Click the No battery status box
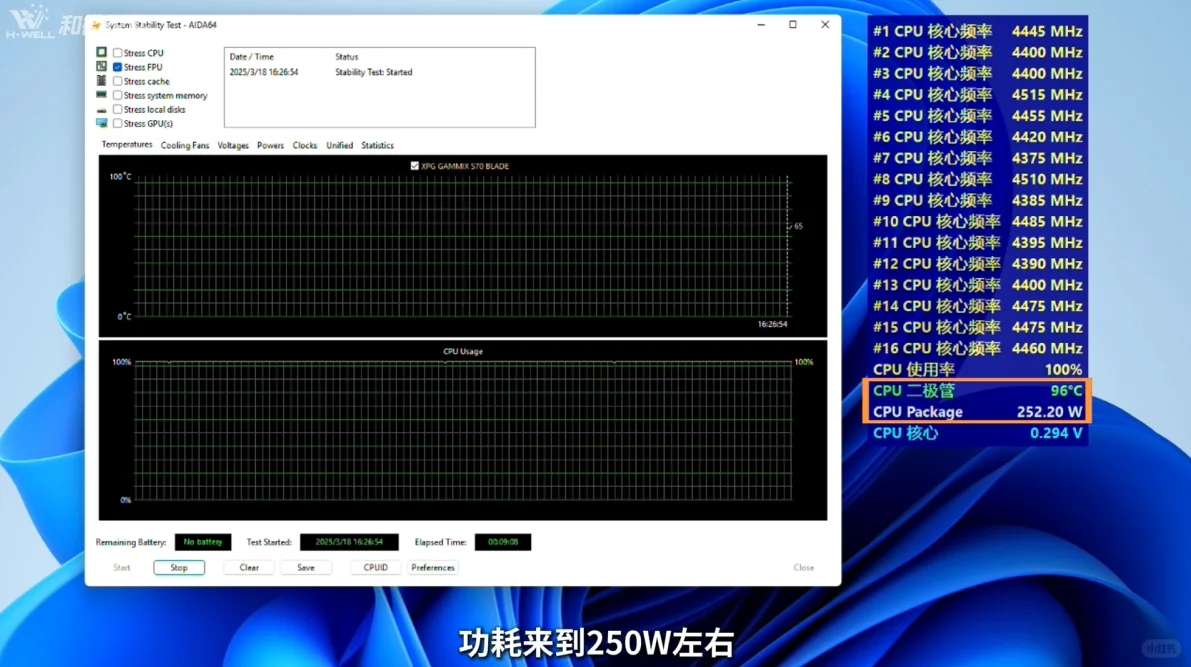 [x=203, y=542]
